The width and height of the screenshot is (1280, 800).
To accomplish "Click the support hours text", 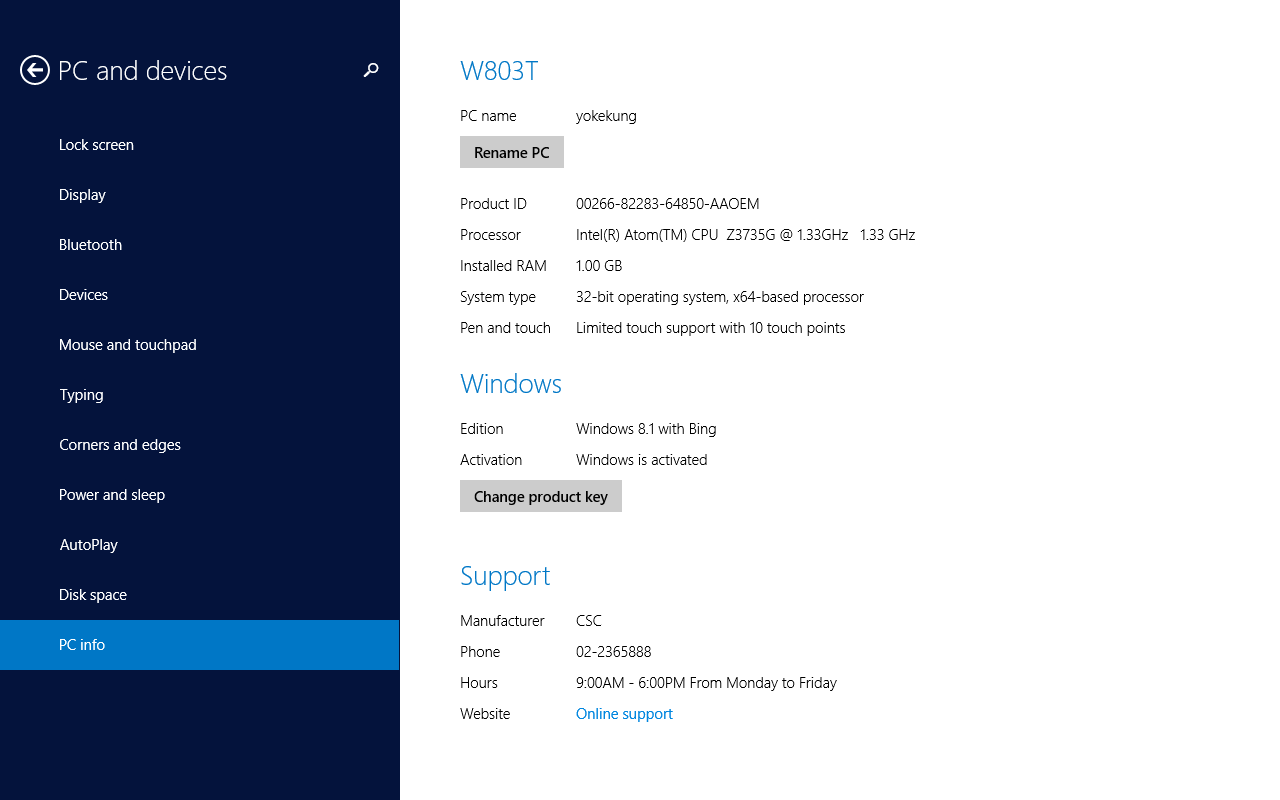I will coord(706,683).
